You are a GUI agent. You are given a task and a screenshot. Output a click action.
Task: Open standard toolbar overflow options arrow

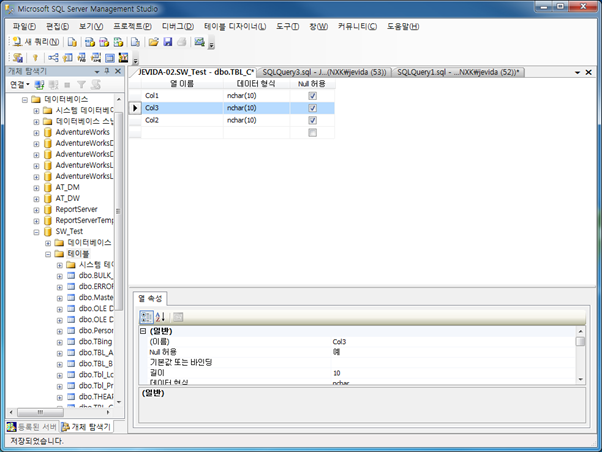[212, 44]
